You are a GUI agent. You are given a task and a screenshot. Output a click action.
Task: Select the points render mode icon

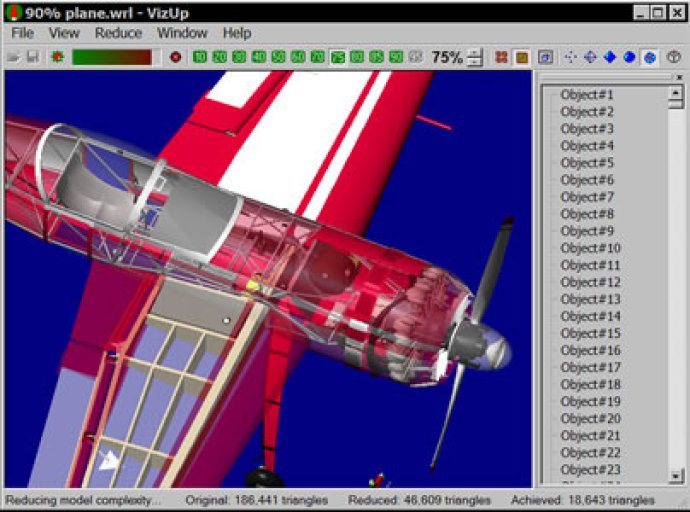tap(571, 57)
